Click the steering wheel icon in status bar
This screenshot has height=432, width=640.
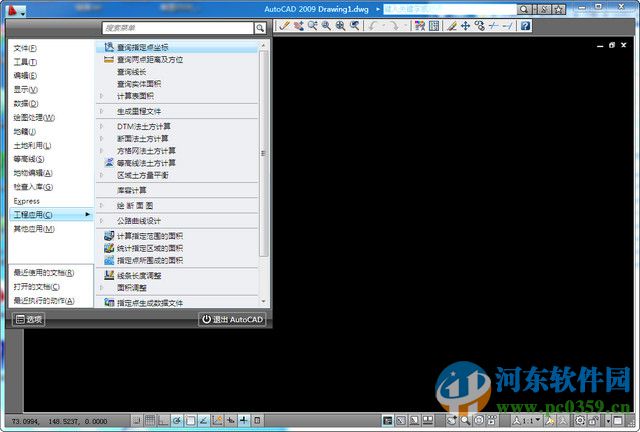point(479,420)
